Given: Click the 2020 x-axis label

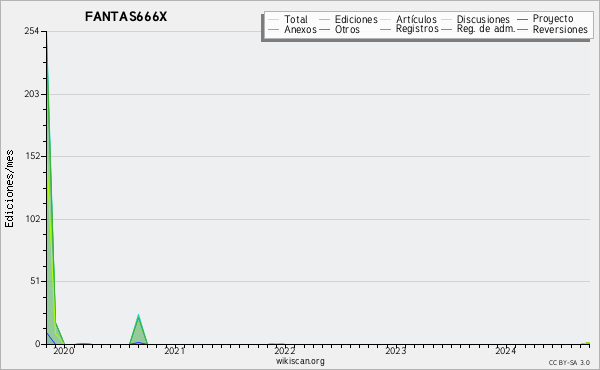Looking at the screenshot, I should coord(64,351).
